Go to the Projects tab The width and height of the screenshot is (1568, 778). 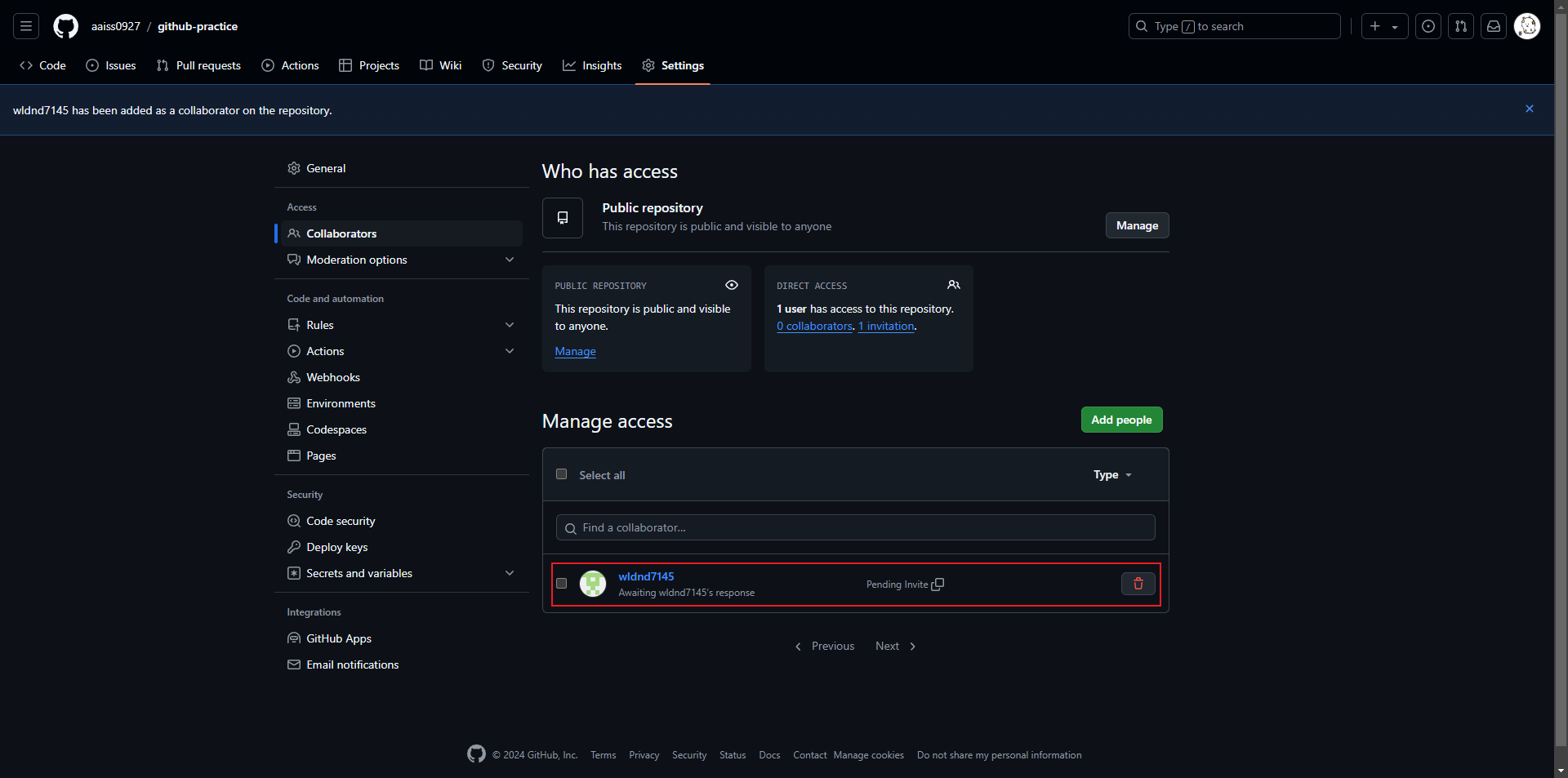(x=369, y=65)
